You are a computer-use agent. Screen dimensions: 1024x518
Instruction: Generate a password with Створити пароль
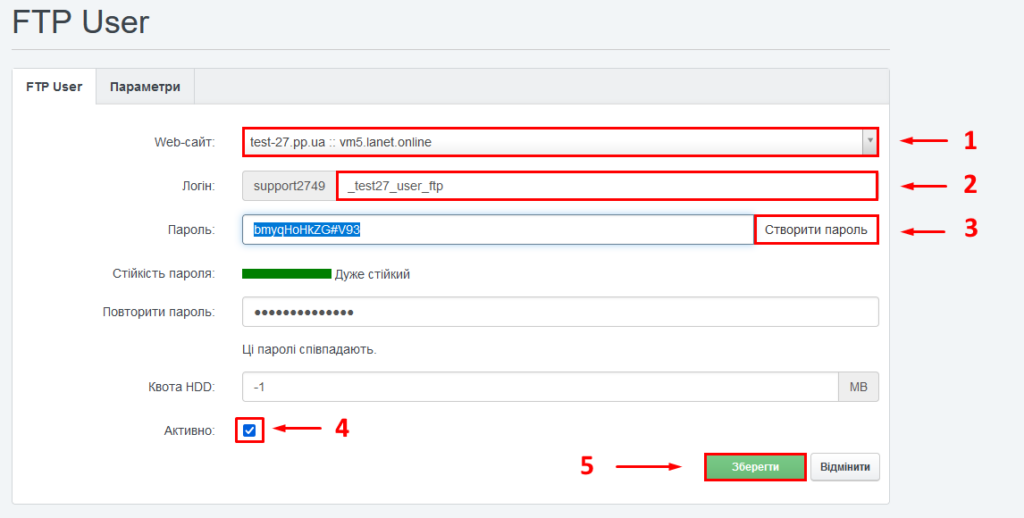816,230
